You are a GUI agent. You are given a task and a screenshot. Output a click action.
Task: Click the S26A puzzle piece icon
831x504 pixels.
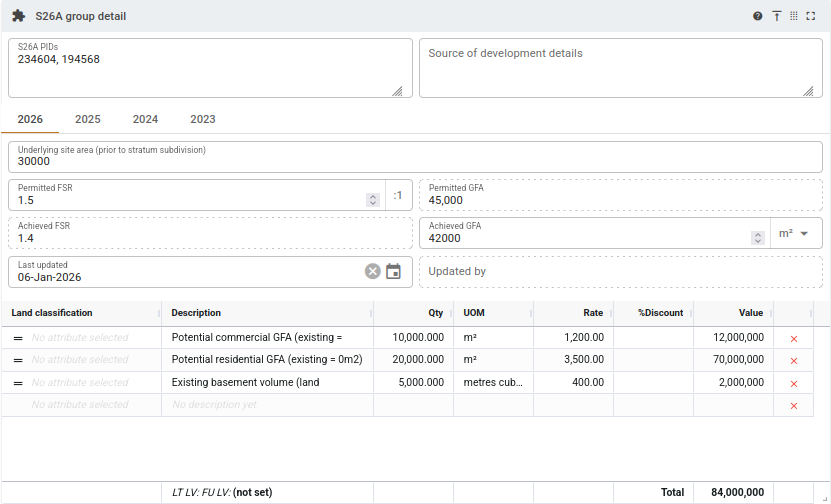[18, 16]
